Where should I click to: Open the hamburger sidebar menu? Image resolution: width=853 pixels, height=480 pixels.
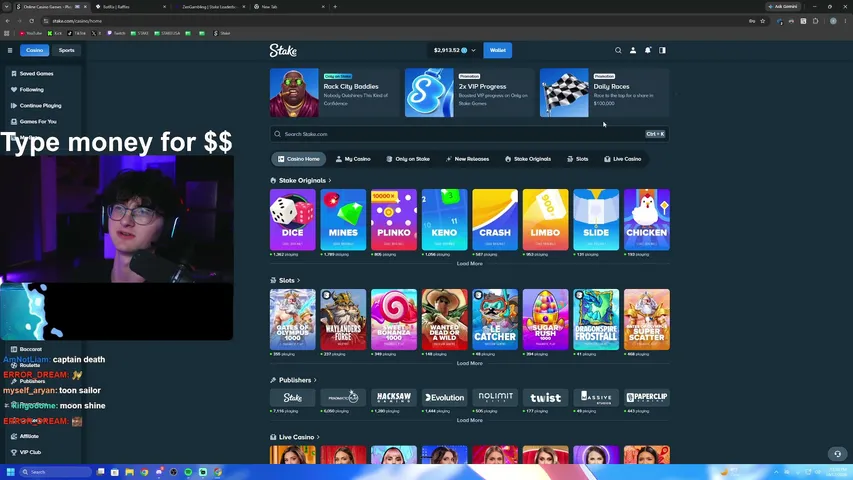coord(10,50)
